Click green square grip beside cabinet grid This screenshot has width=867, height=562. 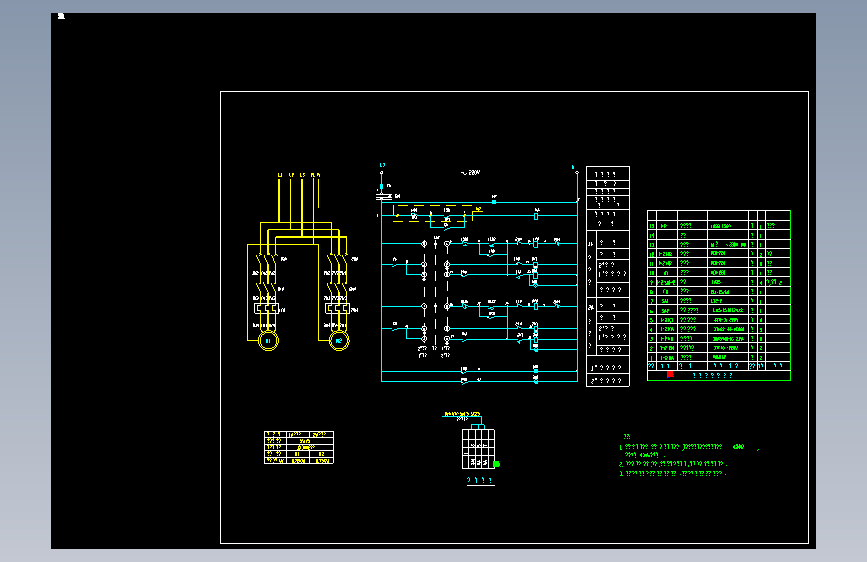[497, 464]
